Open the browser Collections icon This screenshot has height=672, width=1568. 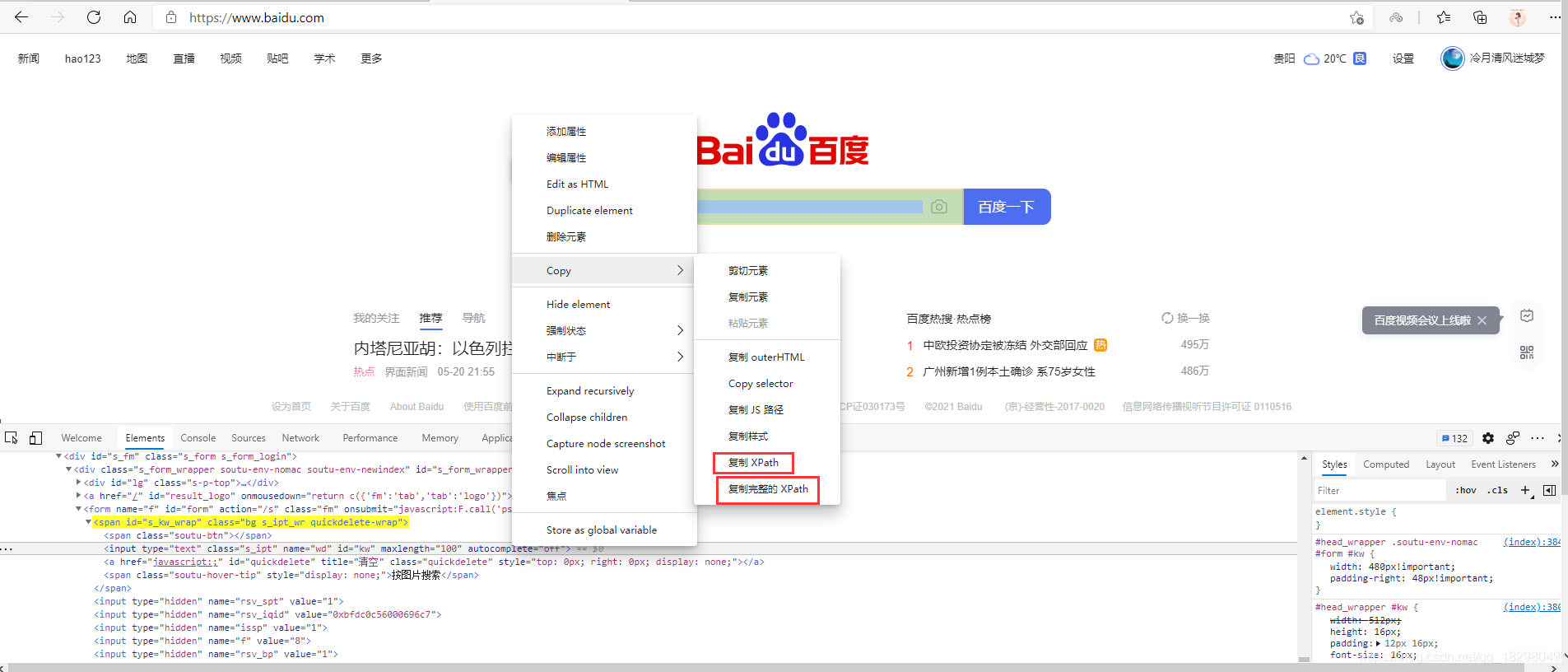[1480, 17]
